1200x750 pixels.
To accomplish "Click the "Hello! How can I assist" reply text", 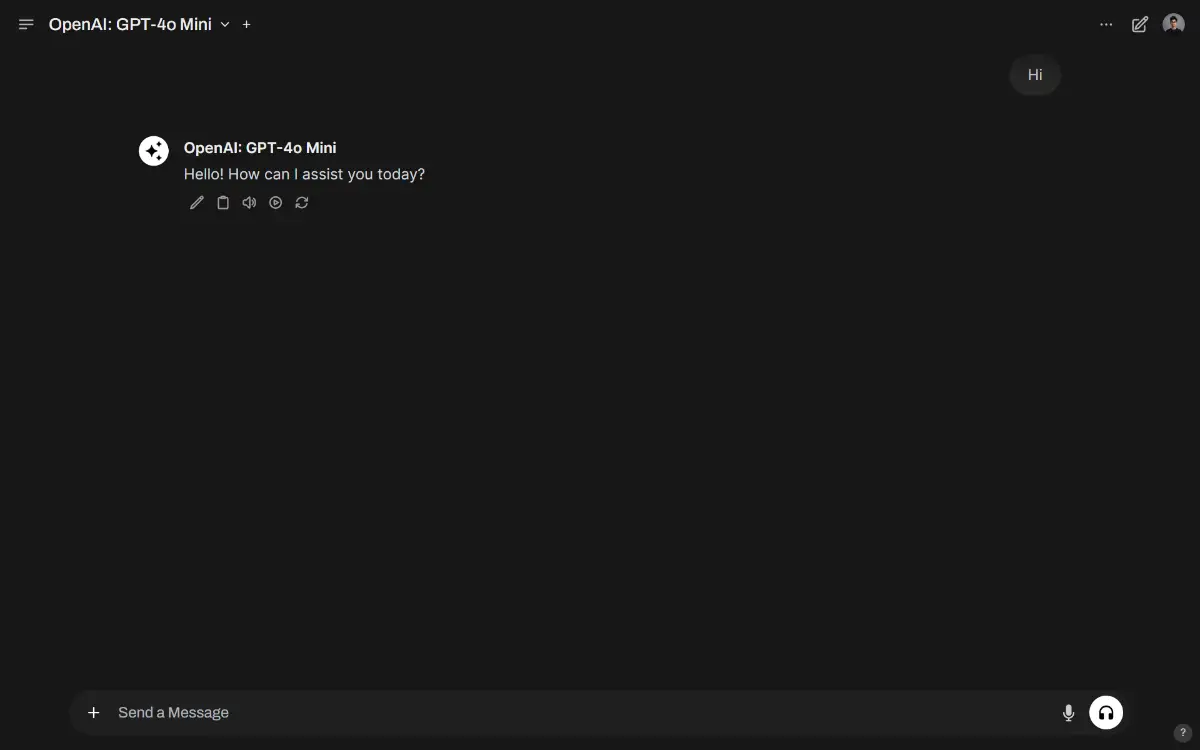I will click(304, 174).
